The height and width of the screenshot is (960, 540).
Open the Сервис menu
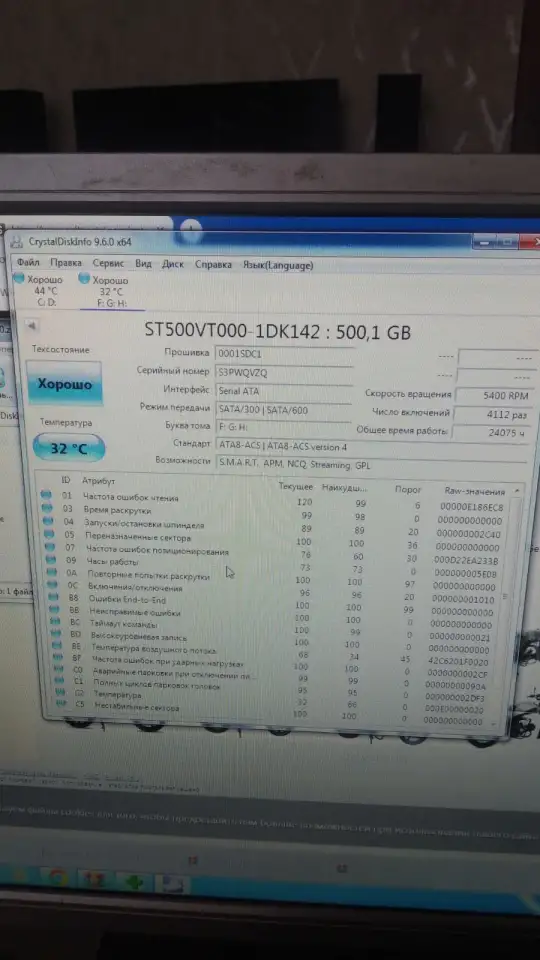point(108,263)
